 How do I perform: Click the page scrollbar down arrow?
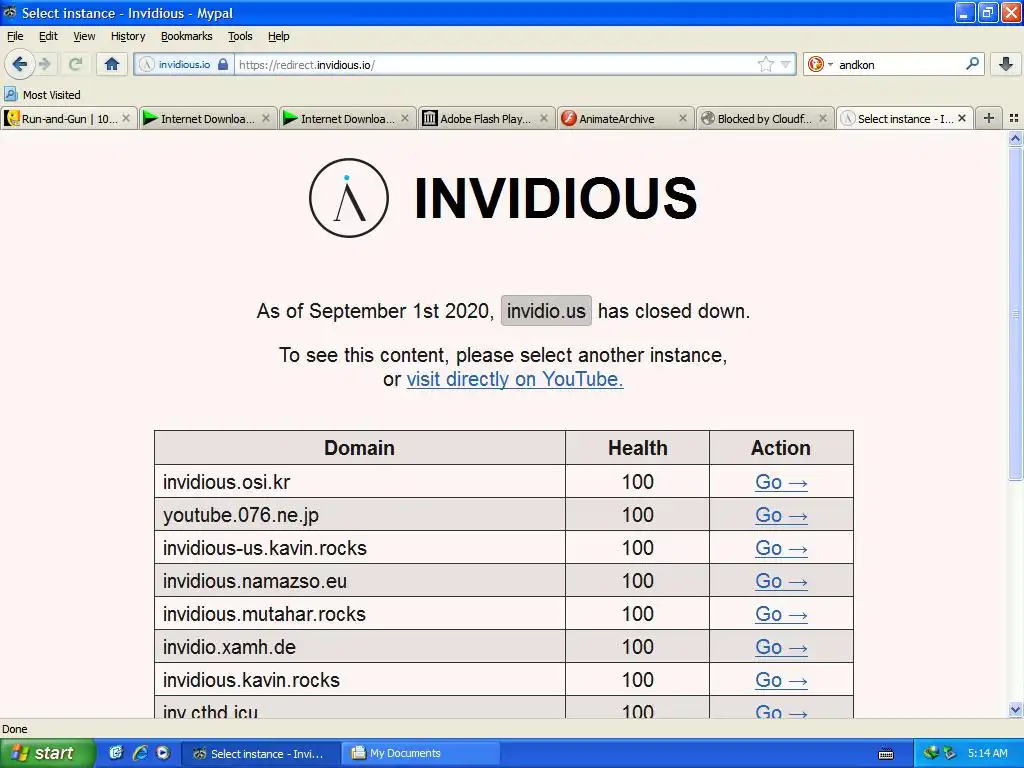pos(1015,709)
